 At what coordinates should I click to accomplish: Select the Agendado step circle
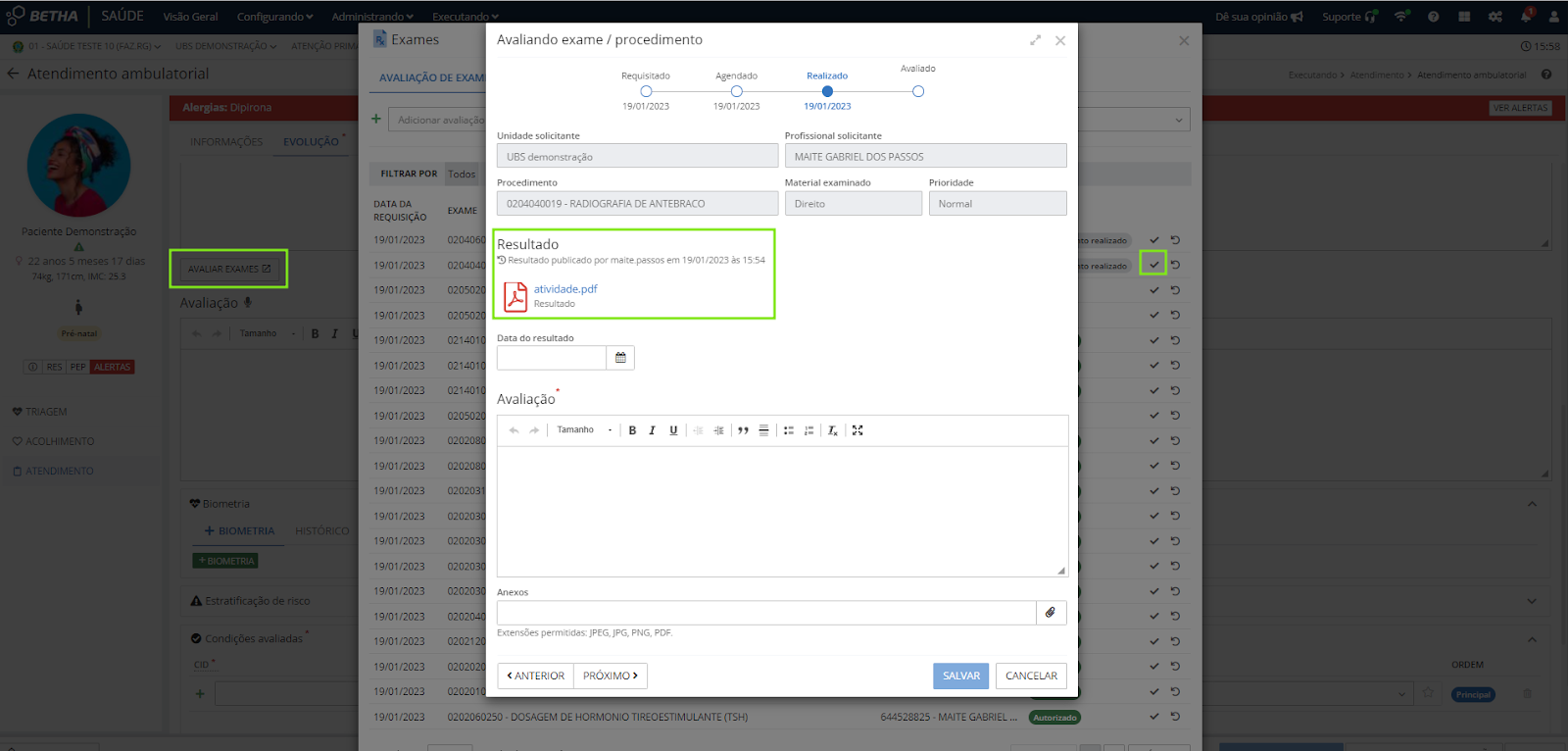click(x=737, y=91)
